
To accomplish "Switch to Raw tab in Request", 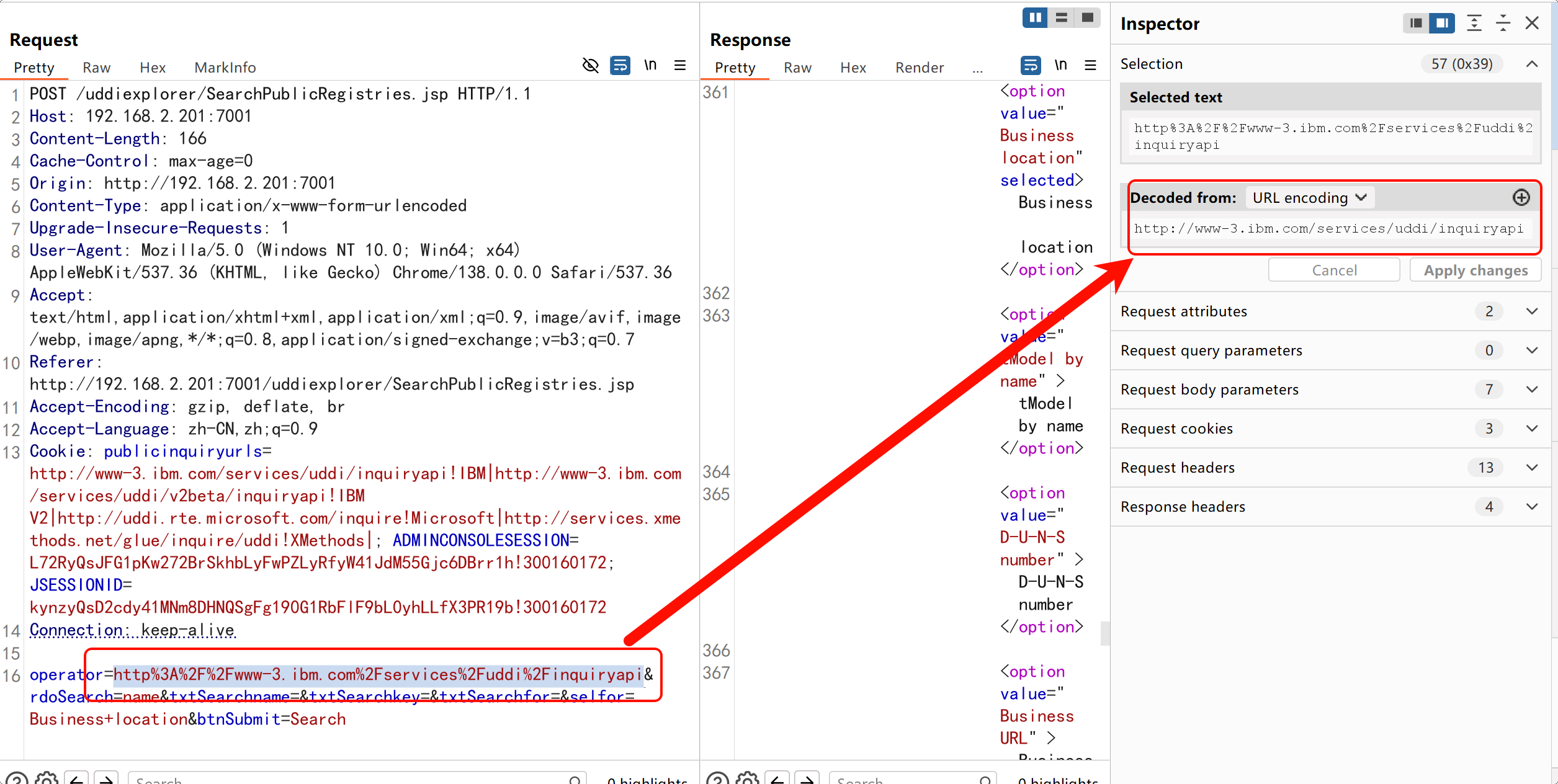I will click(96, 68).
